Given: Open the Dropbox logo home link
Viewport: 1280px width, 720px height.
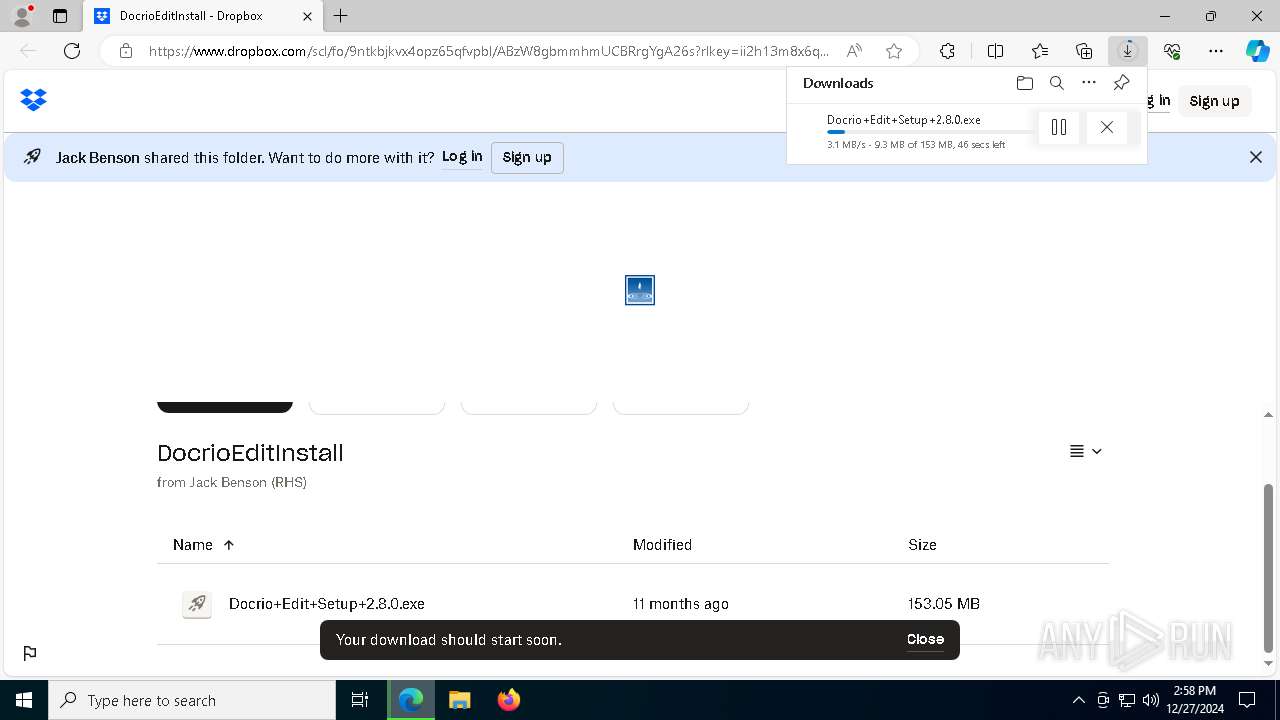Looking at the screenshot, I should 34,99.
